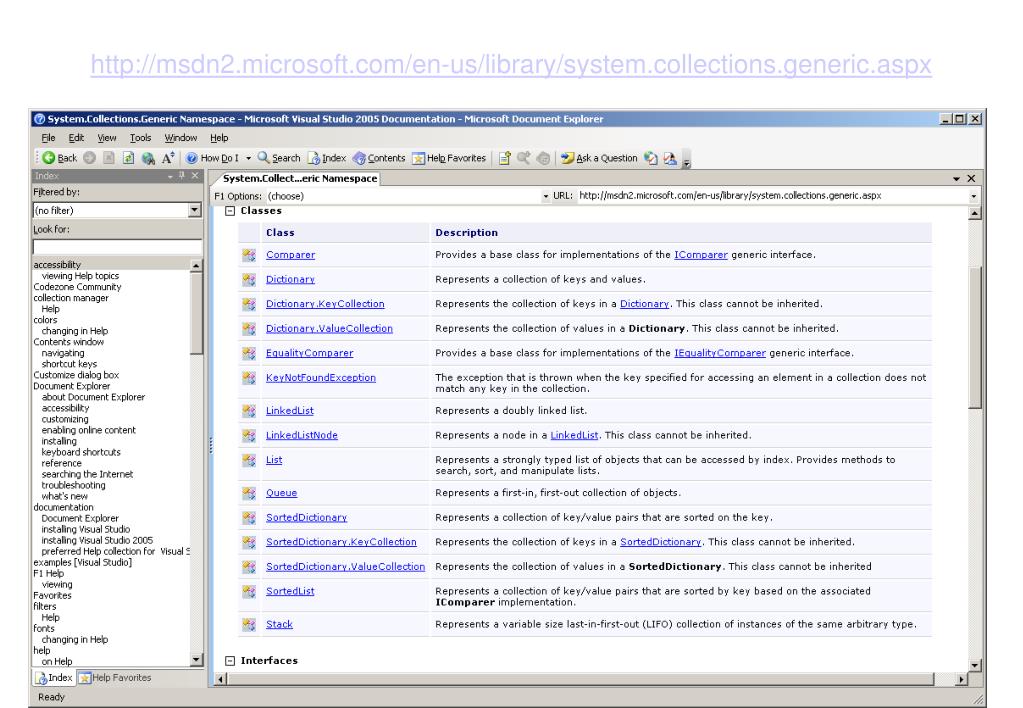Click the Check Question Status icon

pyautogui.click(x=650, y=158)
